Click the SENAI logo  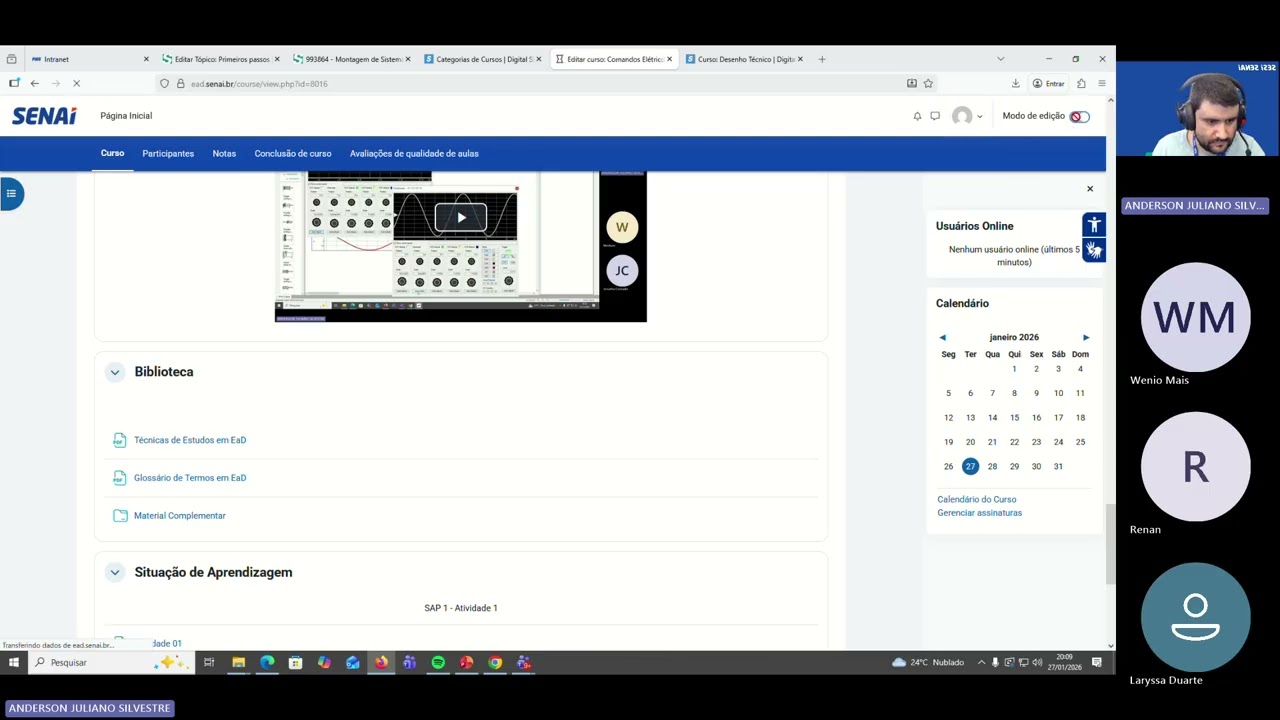tap(44, 116)
